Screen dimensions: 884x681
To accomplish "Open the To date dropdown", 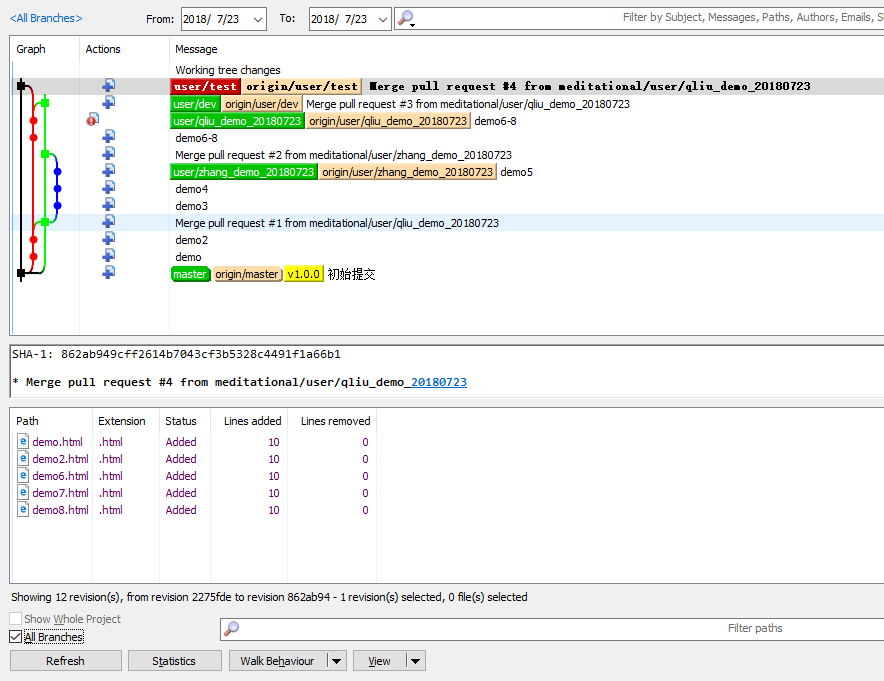I will click(381, 19).
